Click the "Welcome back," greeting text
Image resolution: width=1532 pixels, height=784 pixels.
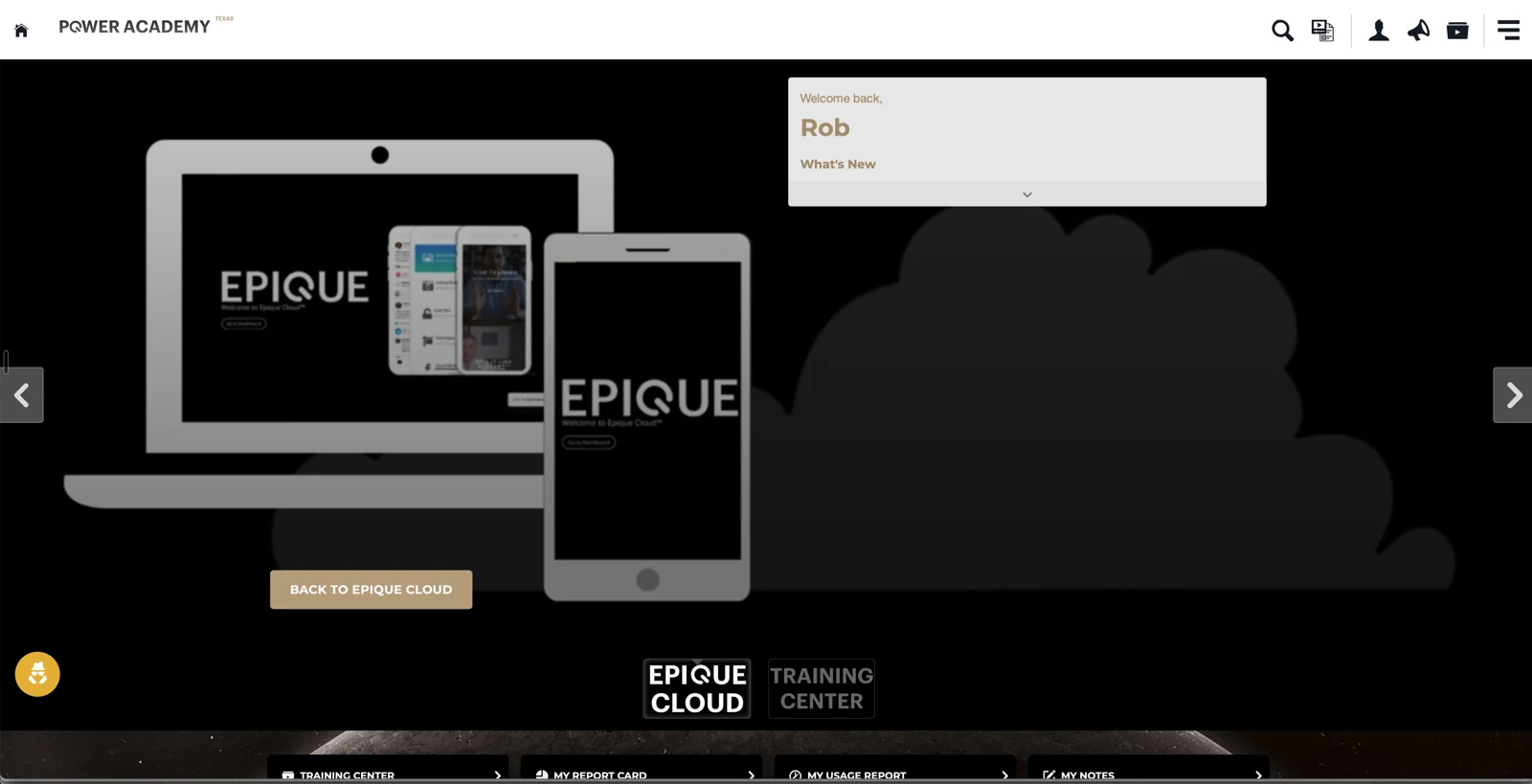tap(842, 98)
